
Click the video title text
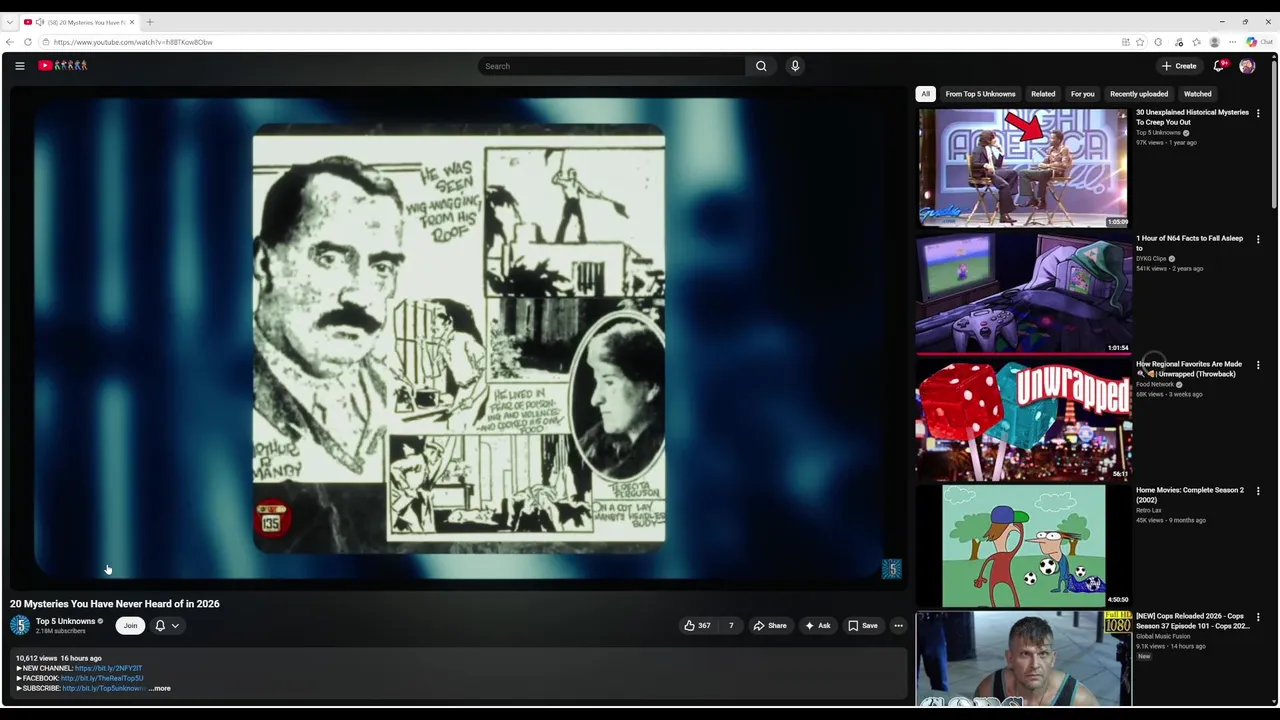(x=115, y=604)
